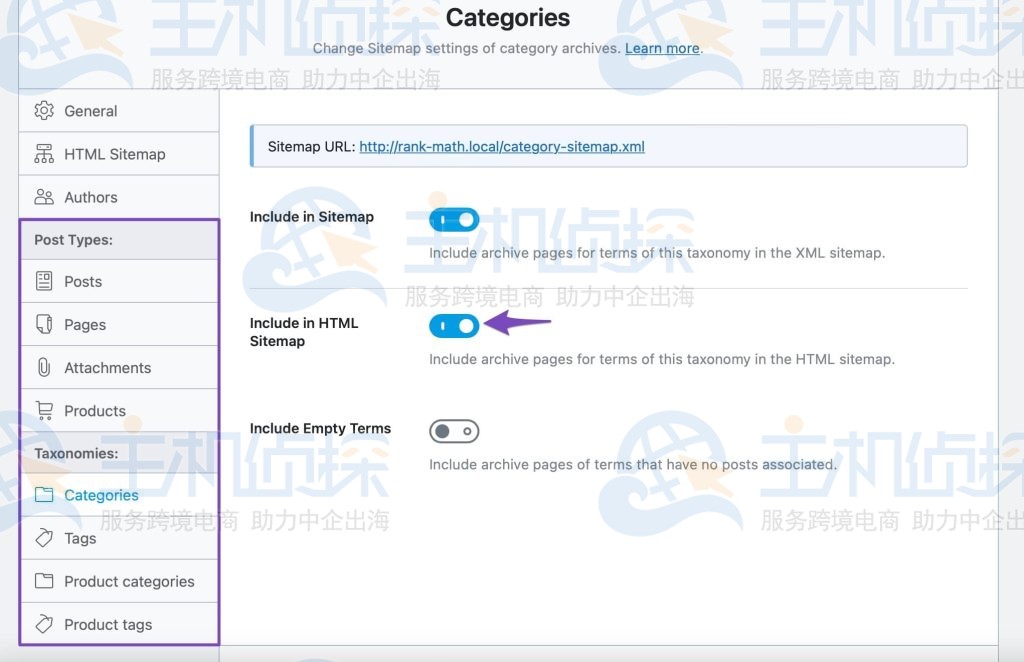Enable the Include Empty Terms toggle
This screenshot has height=662, width=1024.
(x=454, y=431)
